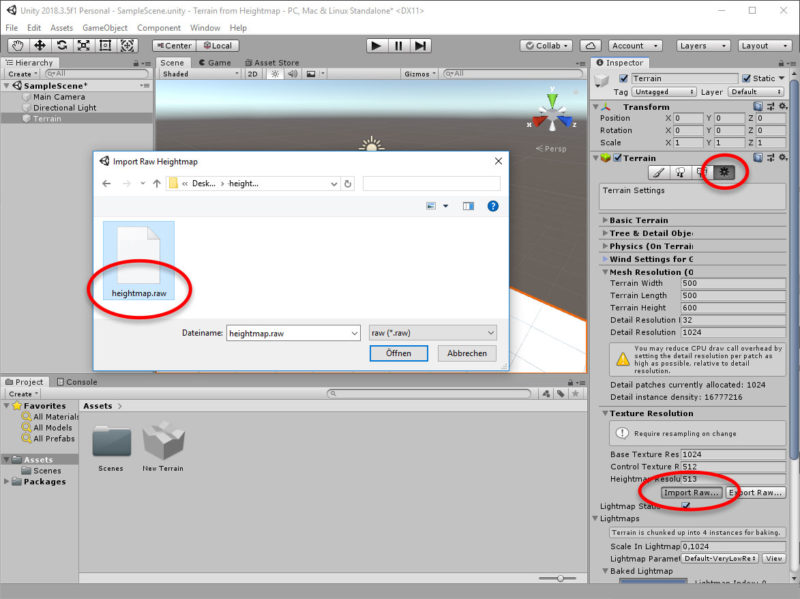Toggle scene lighting sun icon
Viewport: 800px width, 599px height.
coord(273,74)
